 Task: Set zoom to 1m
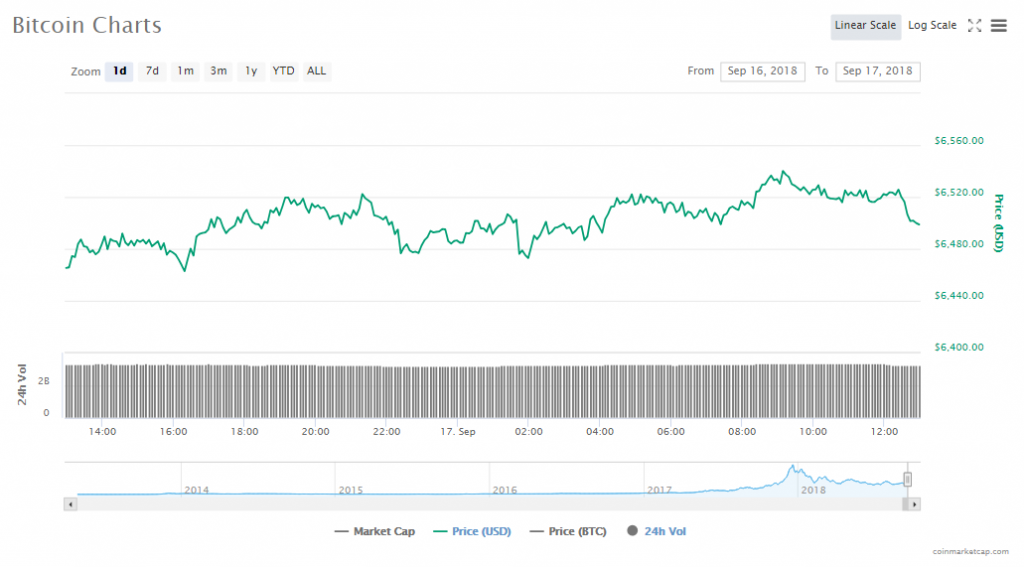[x=185, y=71]
